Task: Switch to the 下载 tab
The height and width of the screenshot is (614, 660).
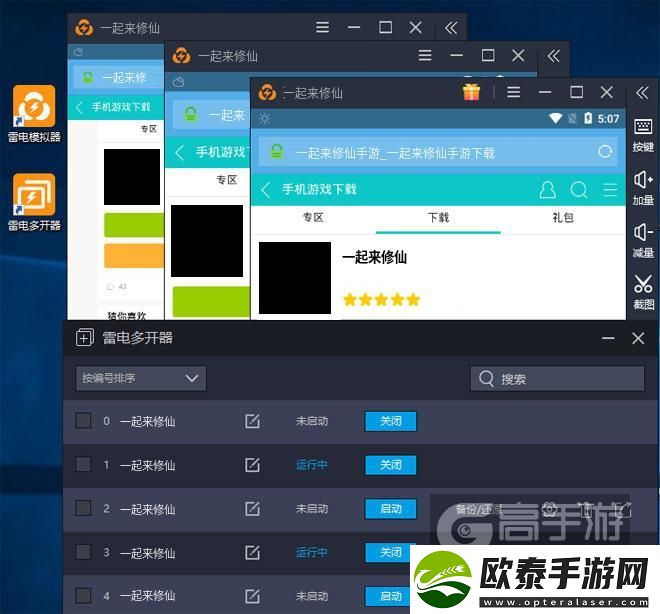Action: 438,218
